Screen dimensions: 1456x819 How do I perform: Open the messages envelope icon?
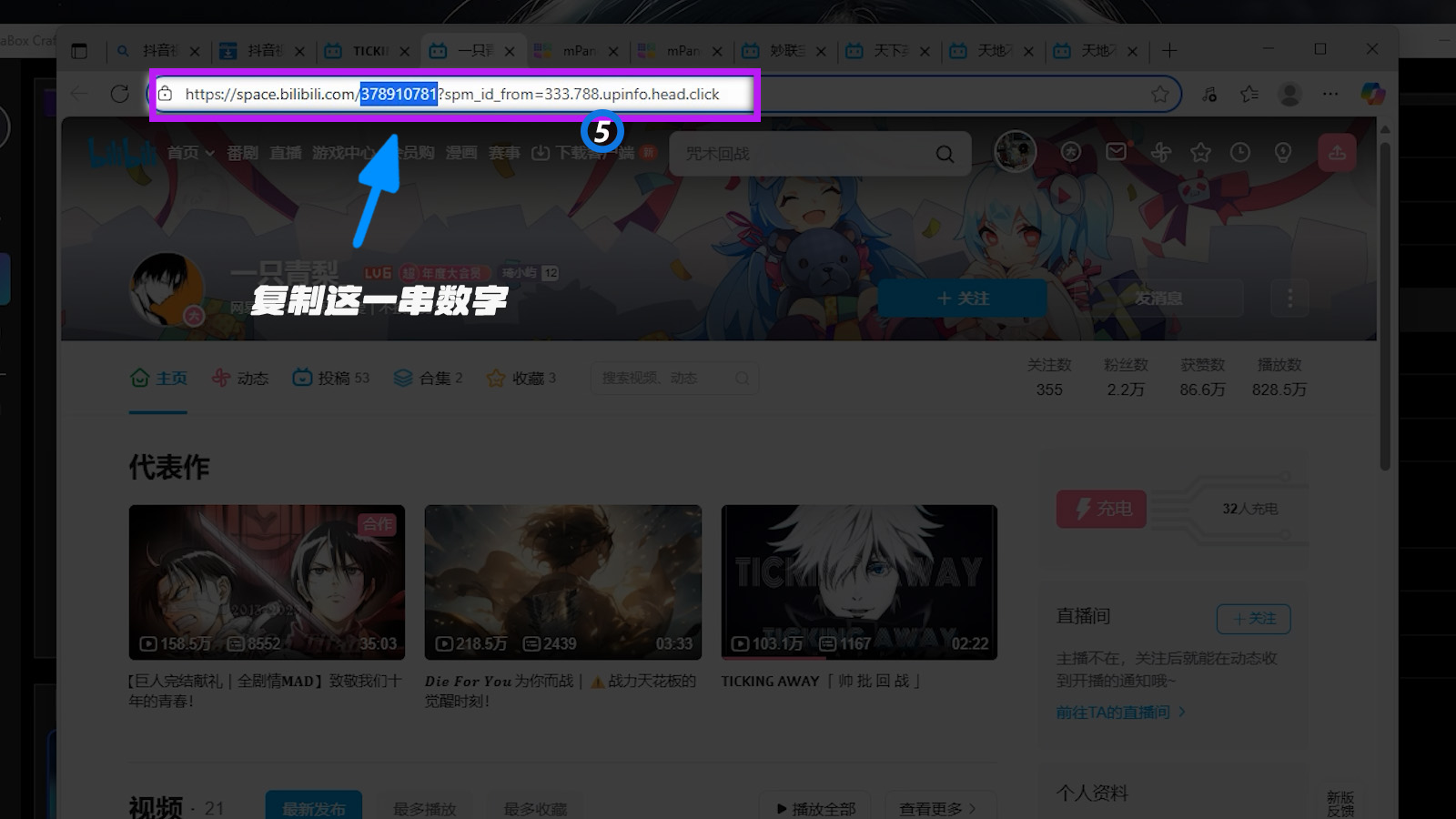point(1116,152)
